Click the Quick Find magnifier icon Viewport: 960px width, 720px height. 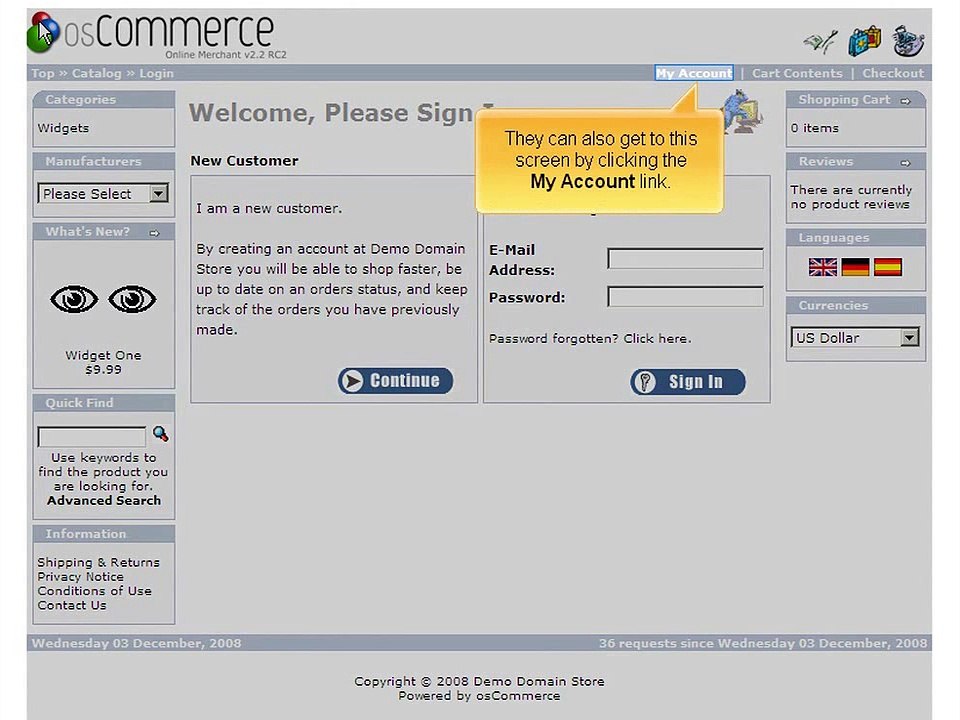pyautogui.click(x=160, y=434)
